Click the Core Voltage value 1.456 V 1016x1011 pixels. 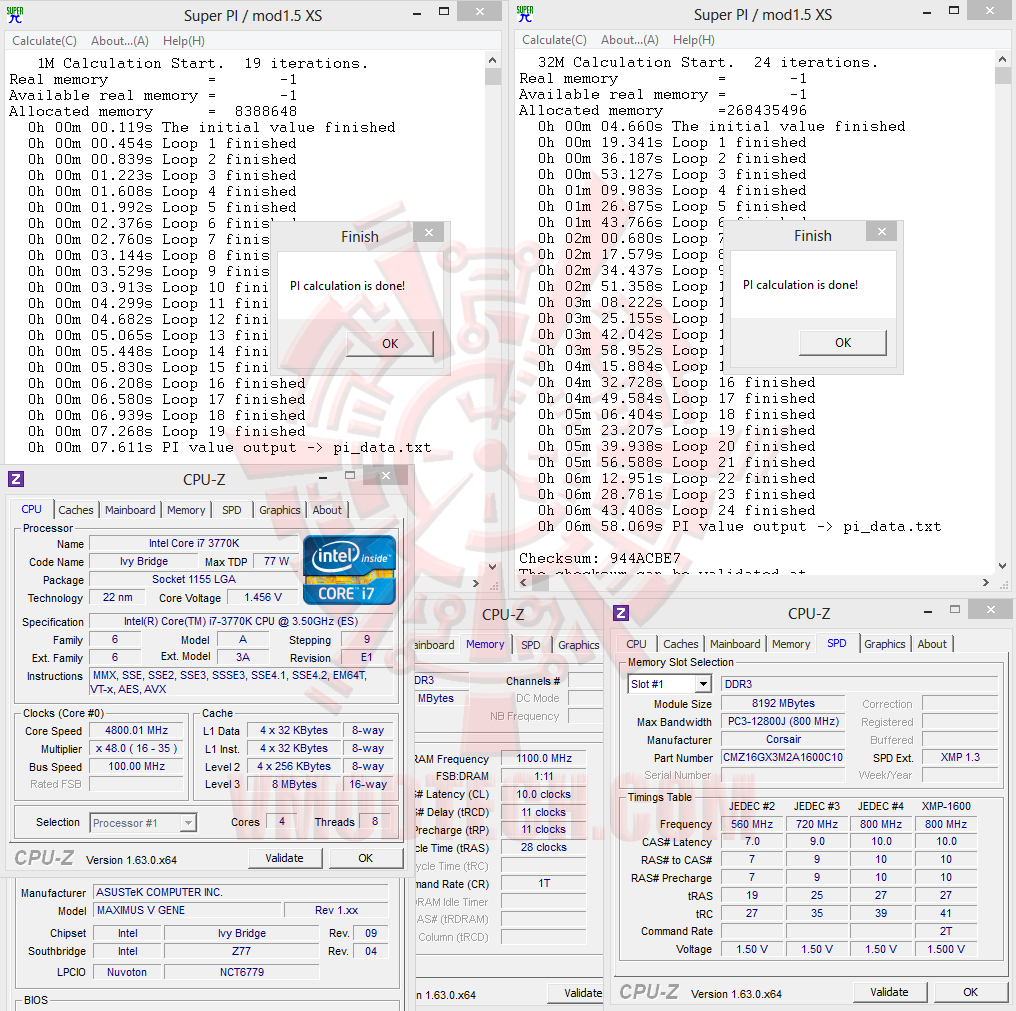click(263, 598)
